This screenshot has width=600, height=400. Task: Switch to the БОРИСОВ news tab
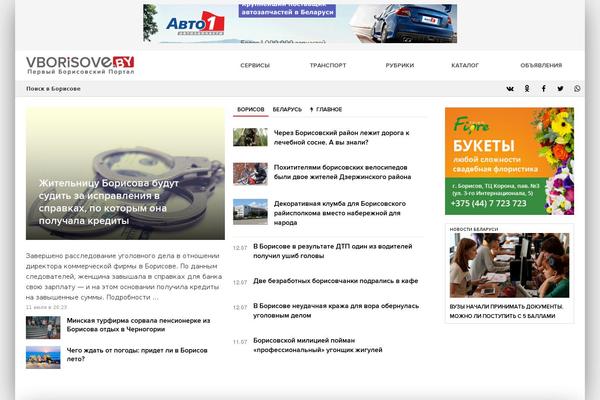click(x=251, y=109)
